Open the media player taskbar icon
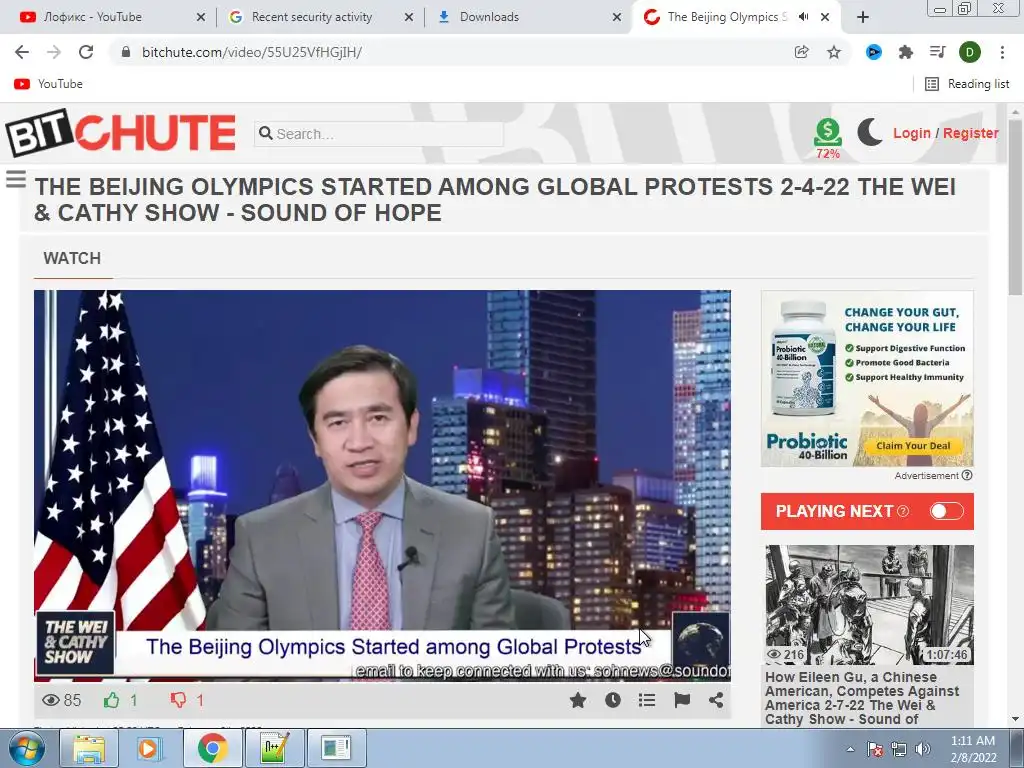 (150, 748)
